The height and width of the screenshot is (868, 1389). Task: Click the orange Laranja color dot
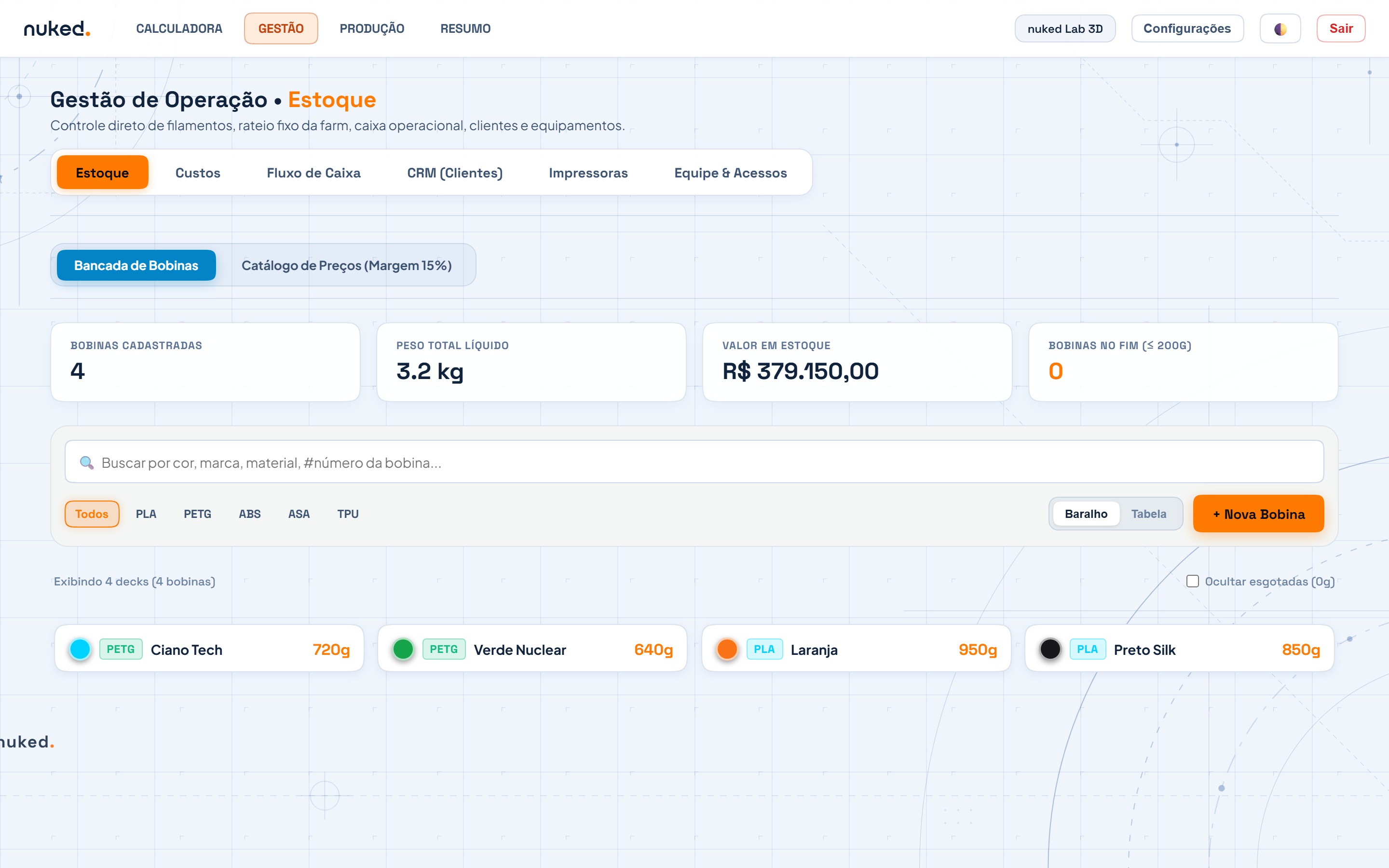727,649
